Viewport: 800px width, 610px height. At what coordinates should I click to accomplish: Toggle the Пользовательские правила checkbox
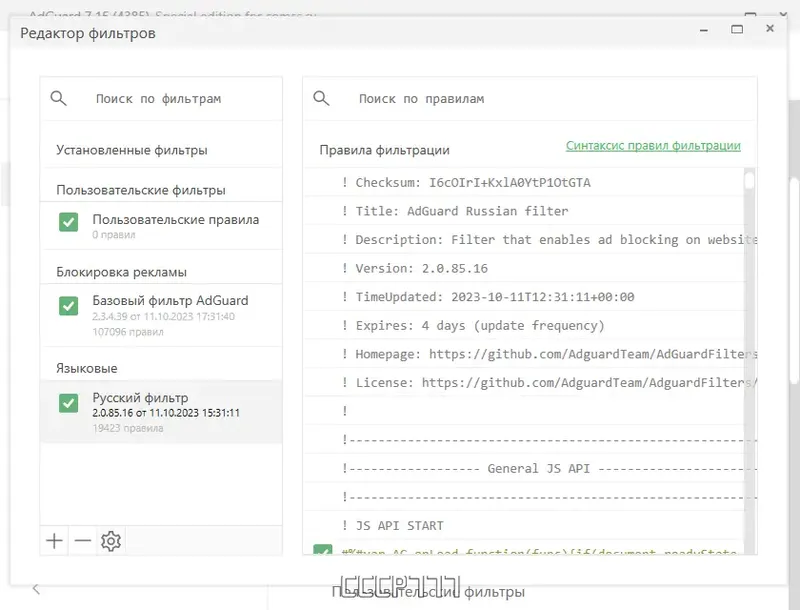(68, 222)
